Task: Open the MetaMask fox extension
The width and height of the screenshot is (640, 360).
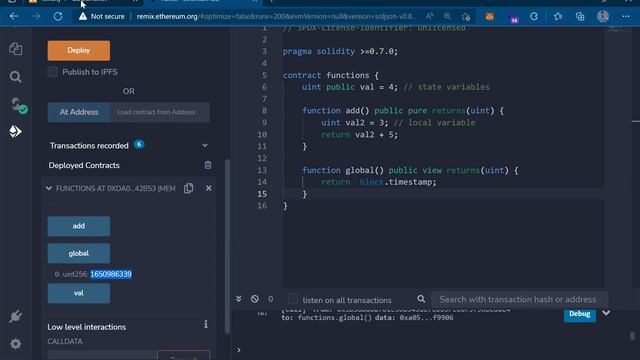Action: (x=489, y=17)
